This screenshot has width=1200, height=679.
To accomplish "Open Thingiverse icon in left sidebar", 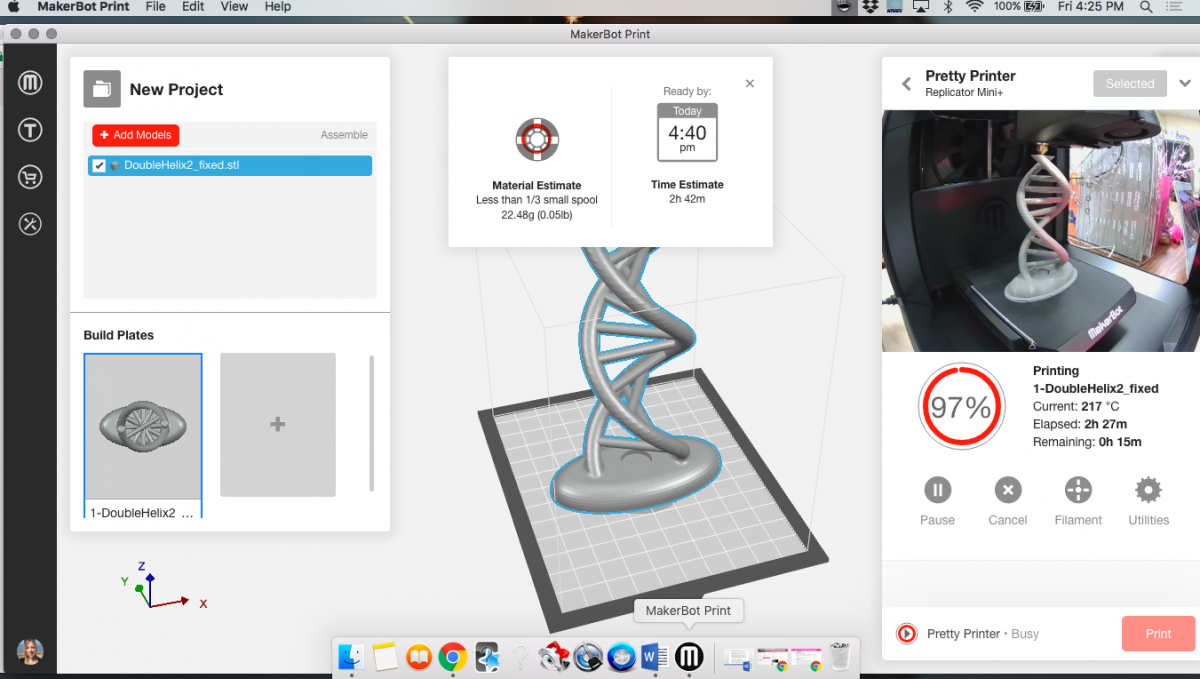I will tap(30, 130).
